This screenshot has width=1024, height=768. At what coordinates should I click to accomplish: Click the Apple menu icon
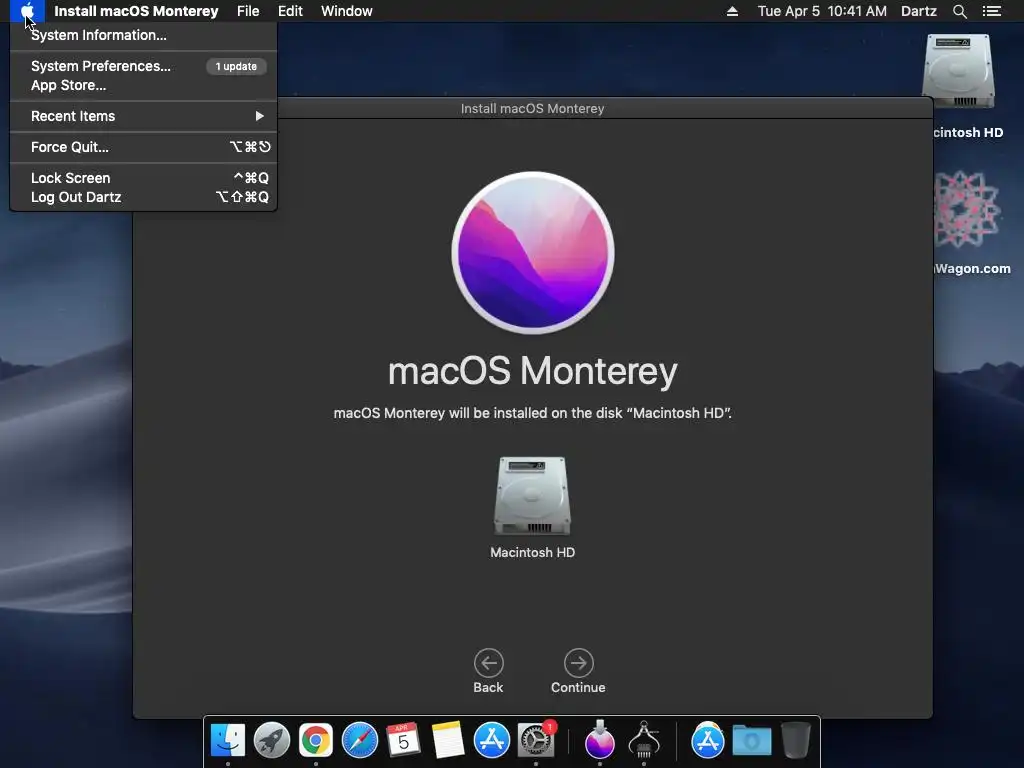pos(27,11)
